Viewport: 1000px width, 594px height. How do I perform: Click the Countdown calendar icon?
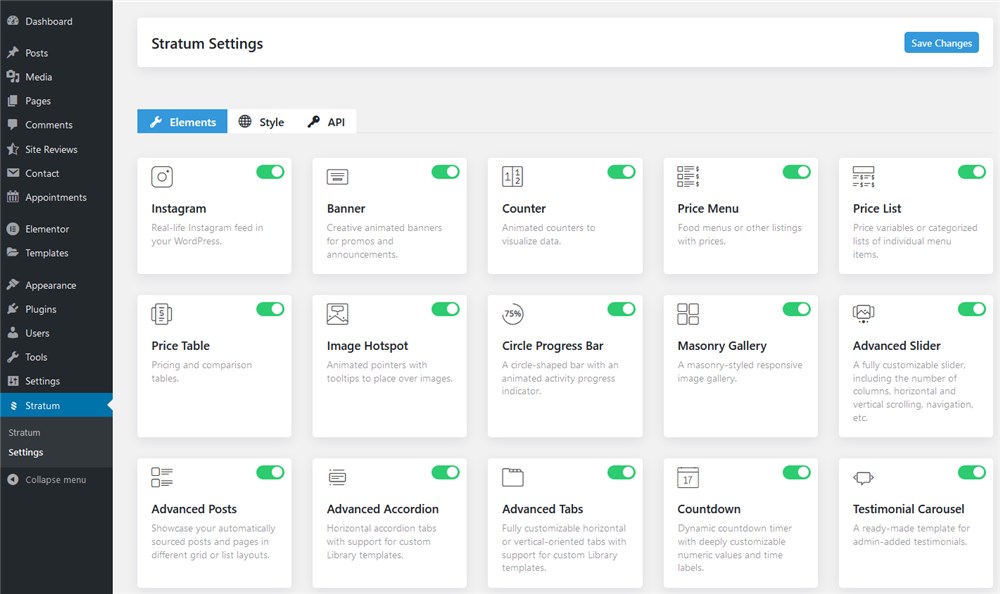coord(688,477)
